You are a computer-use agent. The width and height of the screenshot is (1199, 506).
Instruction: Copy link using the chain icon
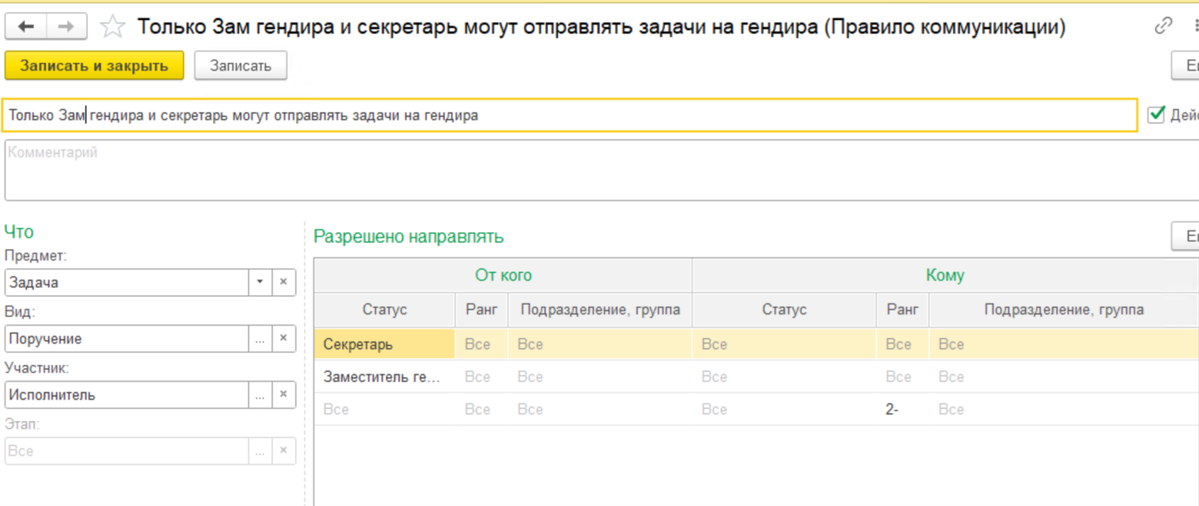1163,27
